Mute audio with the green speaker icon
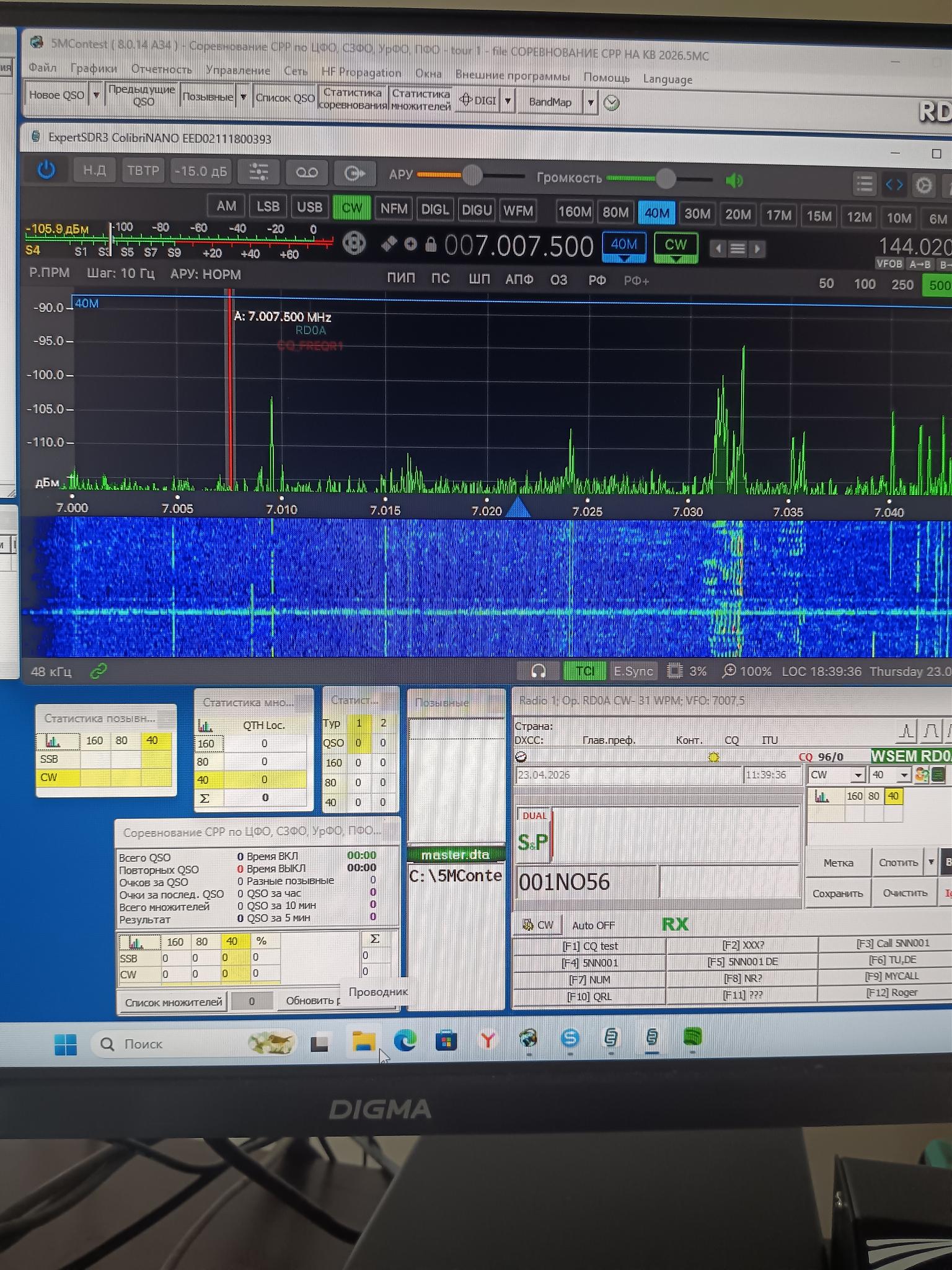The image size is (952, 1270). (x=734, y=180)
